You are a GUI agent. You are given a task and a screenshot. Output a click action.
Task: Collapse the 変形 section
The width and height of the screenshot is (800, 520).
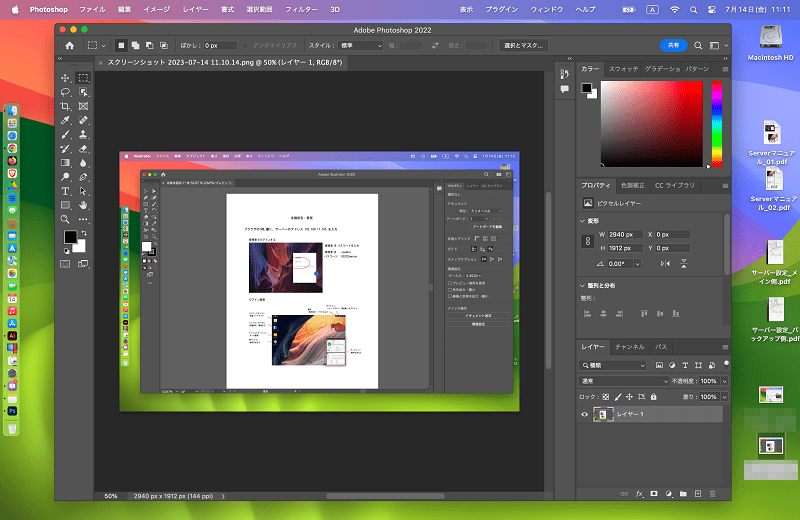(583, 221)
